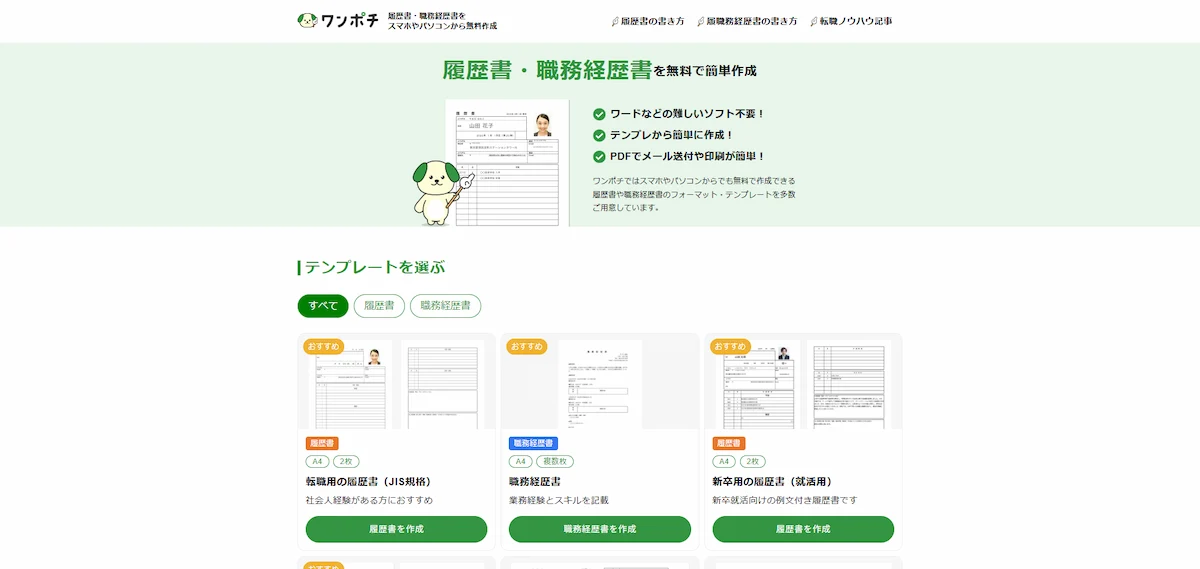The width and height of the screenshot is (1200, 569).
Task: Click the 社会人経験がある方におすすめ description
Action: point(369,500)
